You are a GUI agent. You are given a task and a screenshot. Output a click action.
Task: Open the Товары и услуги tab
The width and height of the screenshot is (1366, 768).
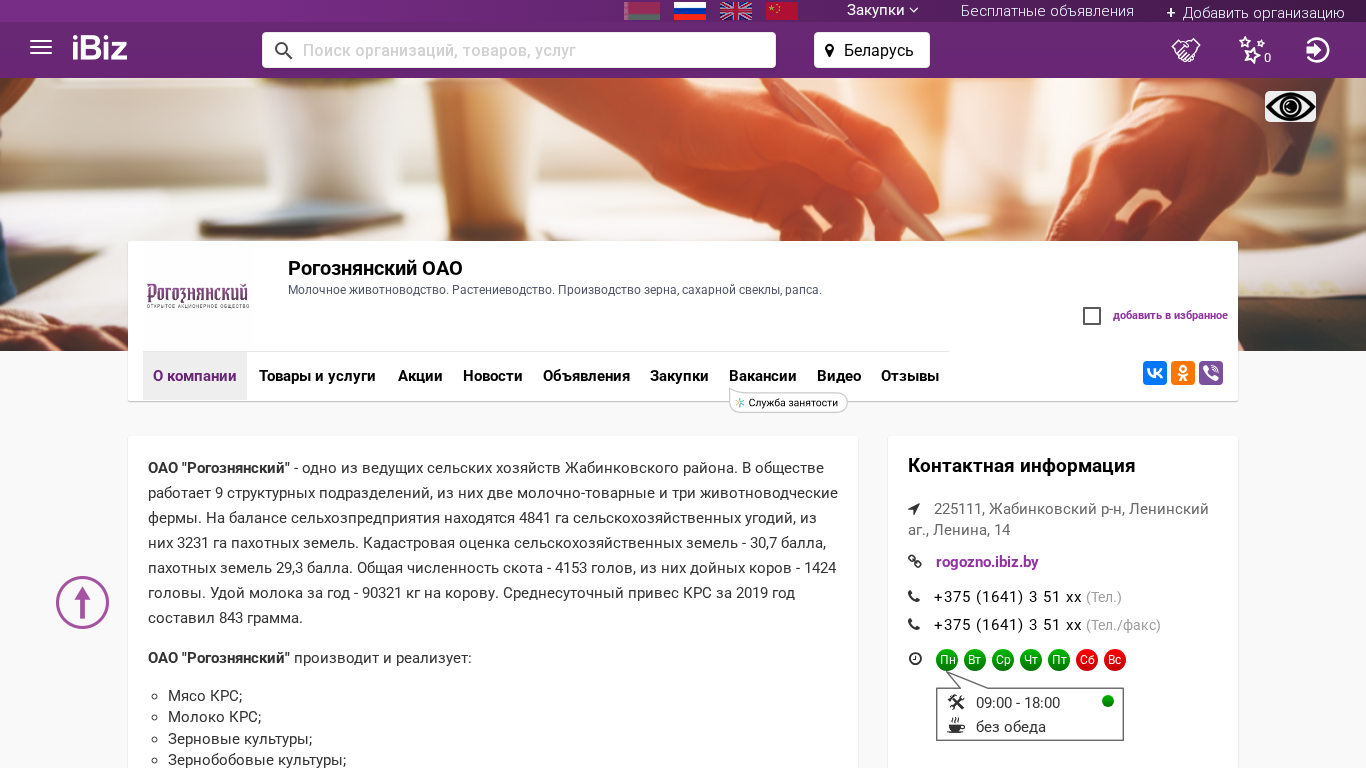pyautogui.click(x=317, y=376)
